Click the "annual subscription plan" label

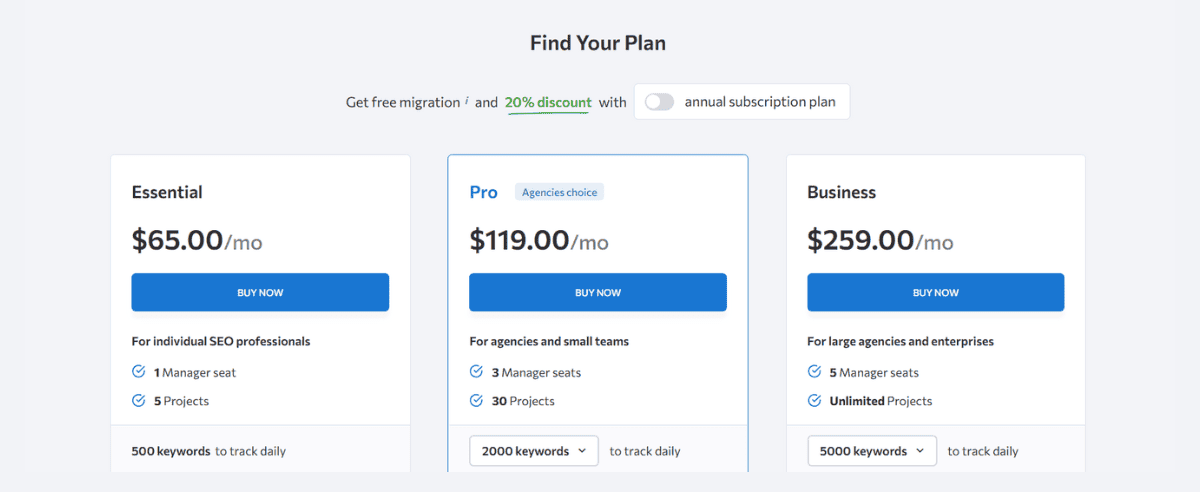pyautogui.click(x=760, y=102)
